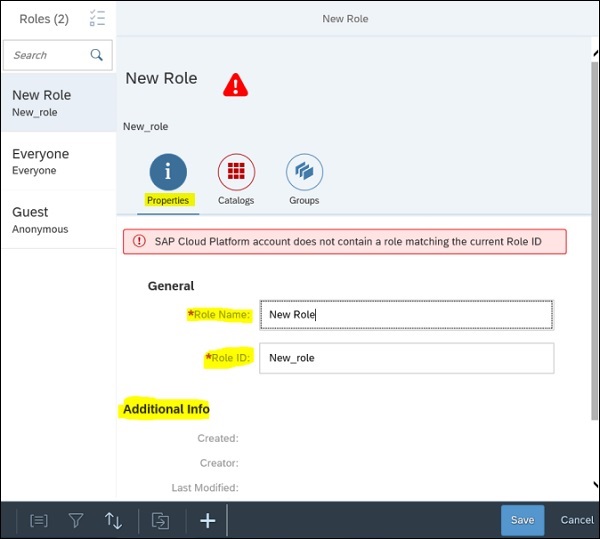Click into the roles Search field
Screen dimensions: 600x539
point(48,55)
